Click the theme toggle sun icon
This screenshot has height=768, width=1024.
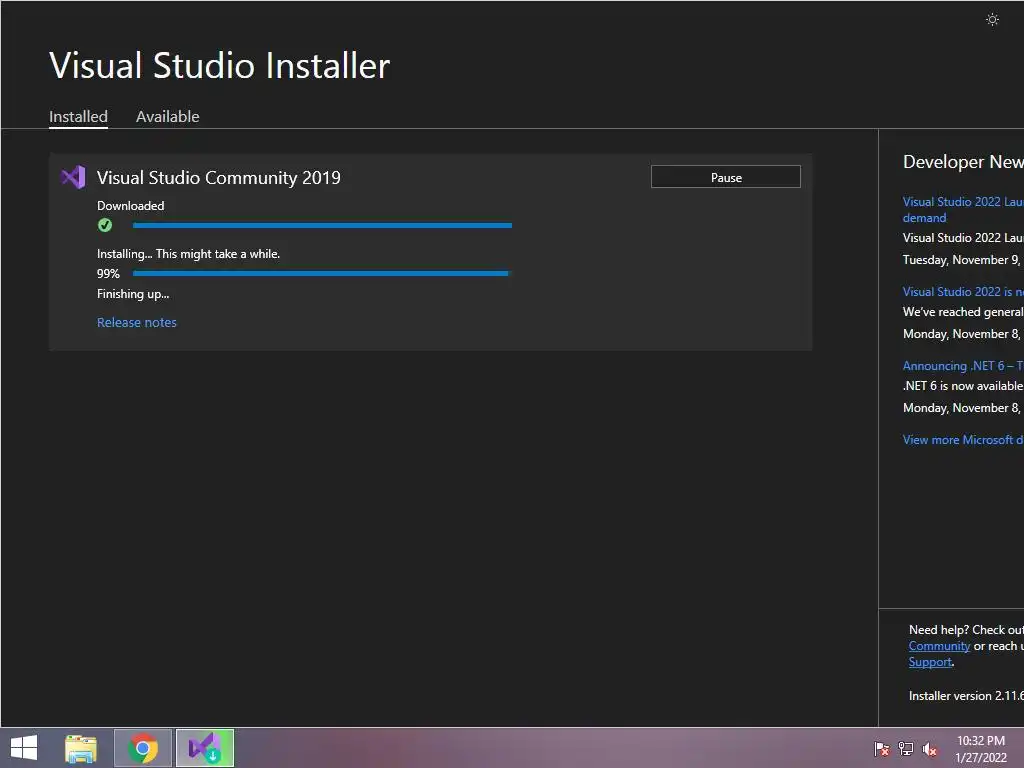992,20
